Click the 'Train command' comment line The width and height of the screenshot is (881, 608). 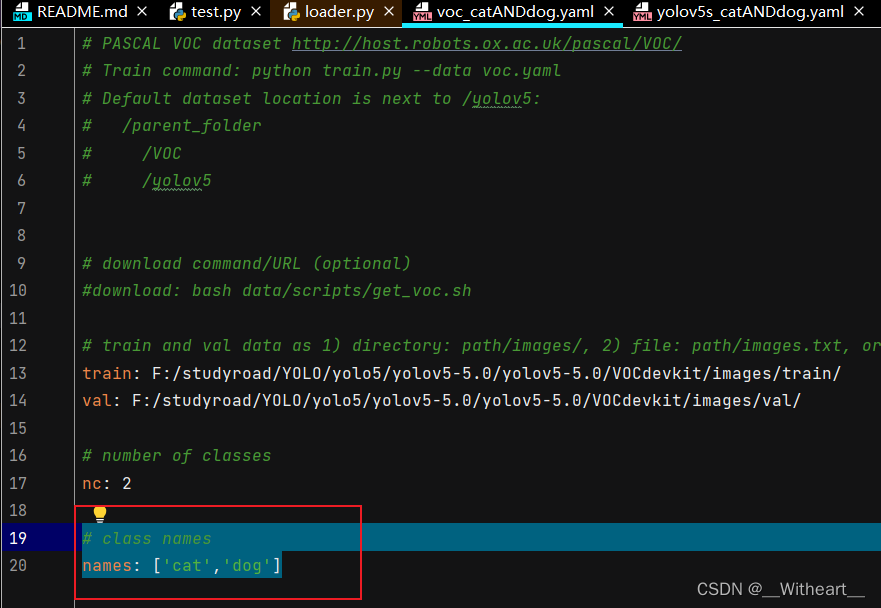click(x=321, y=71)
